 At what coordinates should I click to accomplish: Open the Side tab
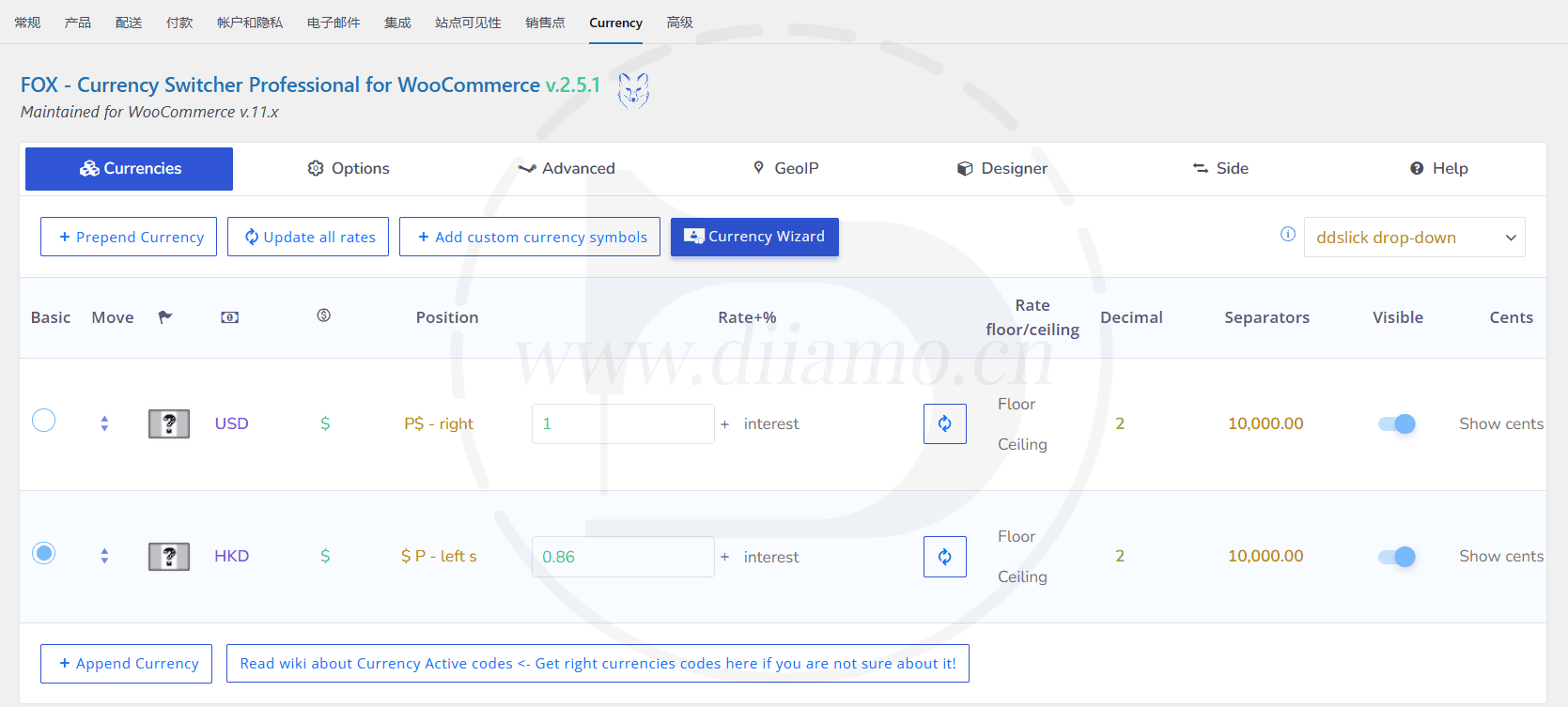tap(1220, 169)
